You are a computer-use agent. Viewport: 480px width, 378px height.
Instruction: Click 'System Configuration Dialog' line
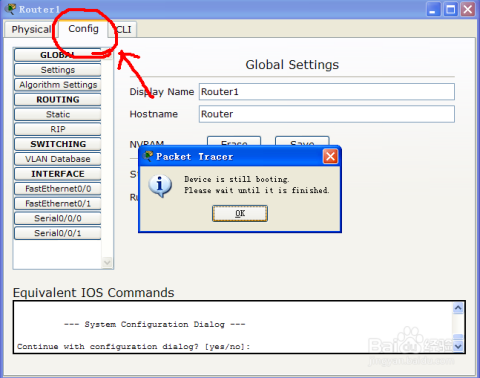(155, 324)
